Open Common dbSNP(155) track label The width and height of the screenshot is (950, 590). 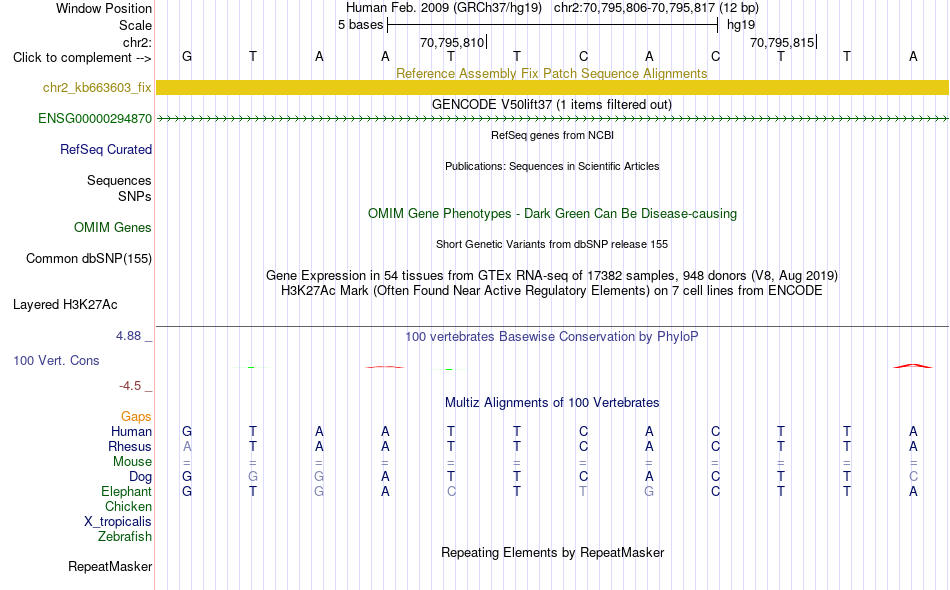[89, 259]
